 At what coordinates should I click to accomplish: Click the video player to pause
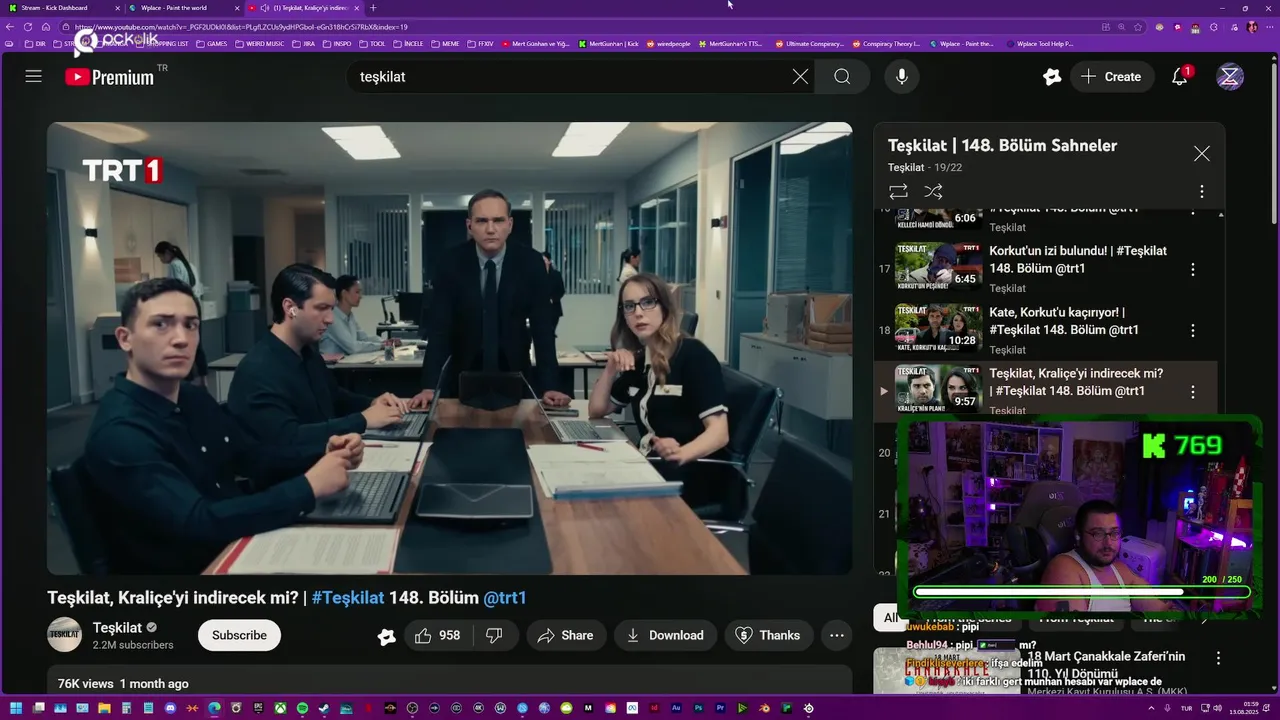pos(449,348)
